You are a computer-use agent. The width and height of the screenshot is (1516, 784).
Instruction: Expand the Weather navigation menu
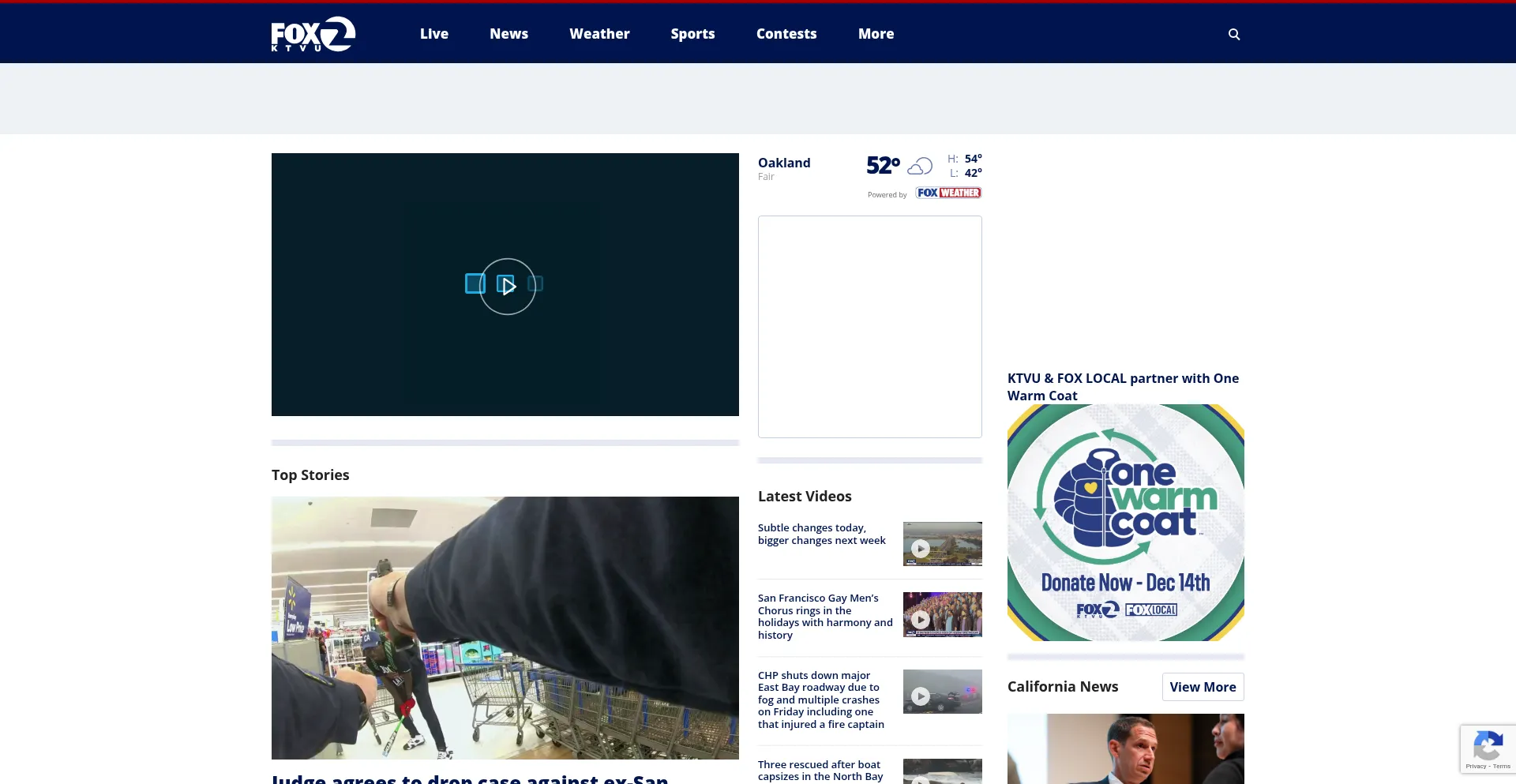pos(599,34)
